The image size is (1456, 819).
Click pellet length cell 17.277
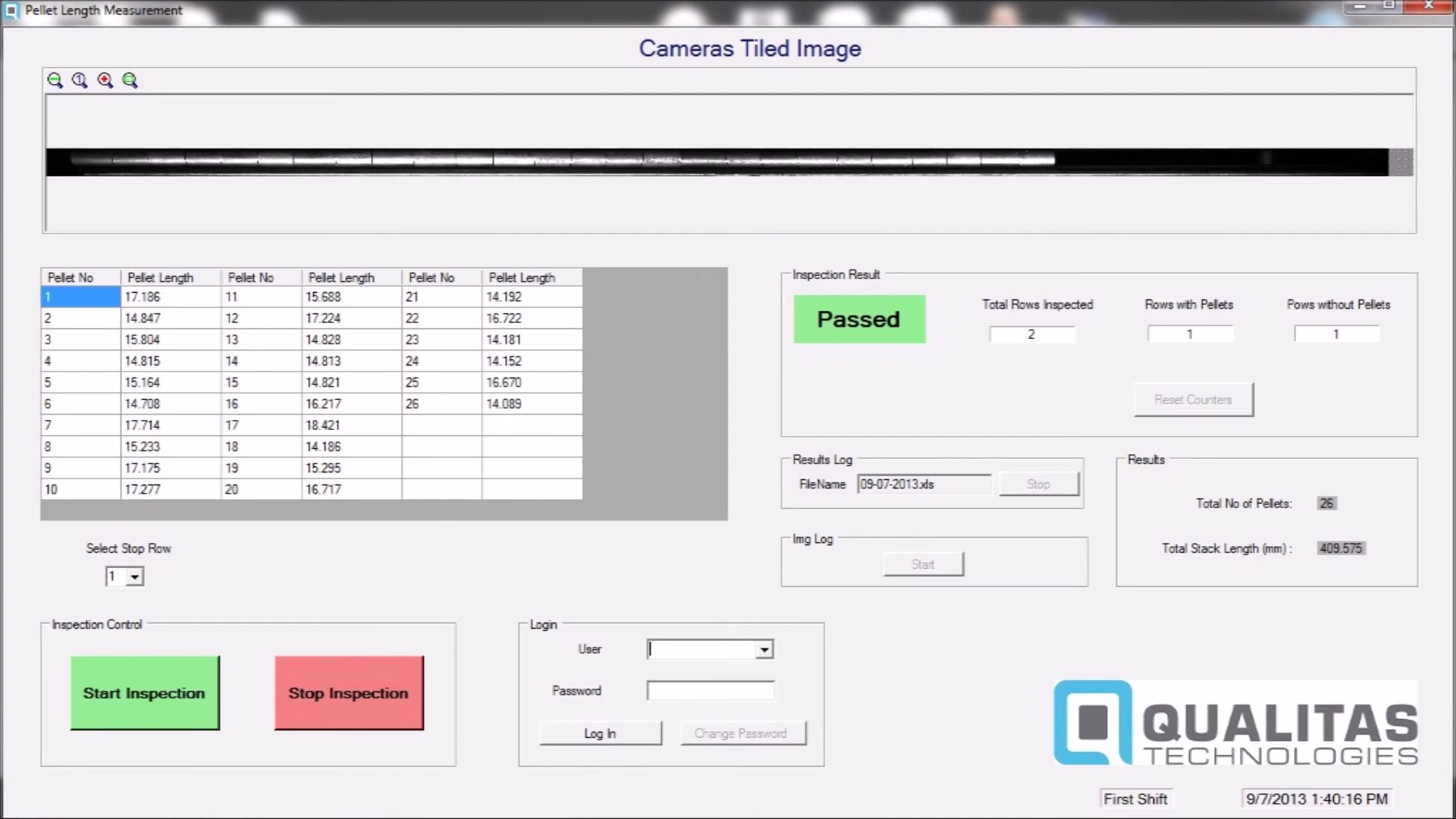coord(171,490)
